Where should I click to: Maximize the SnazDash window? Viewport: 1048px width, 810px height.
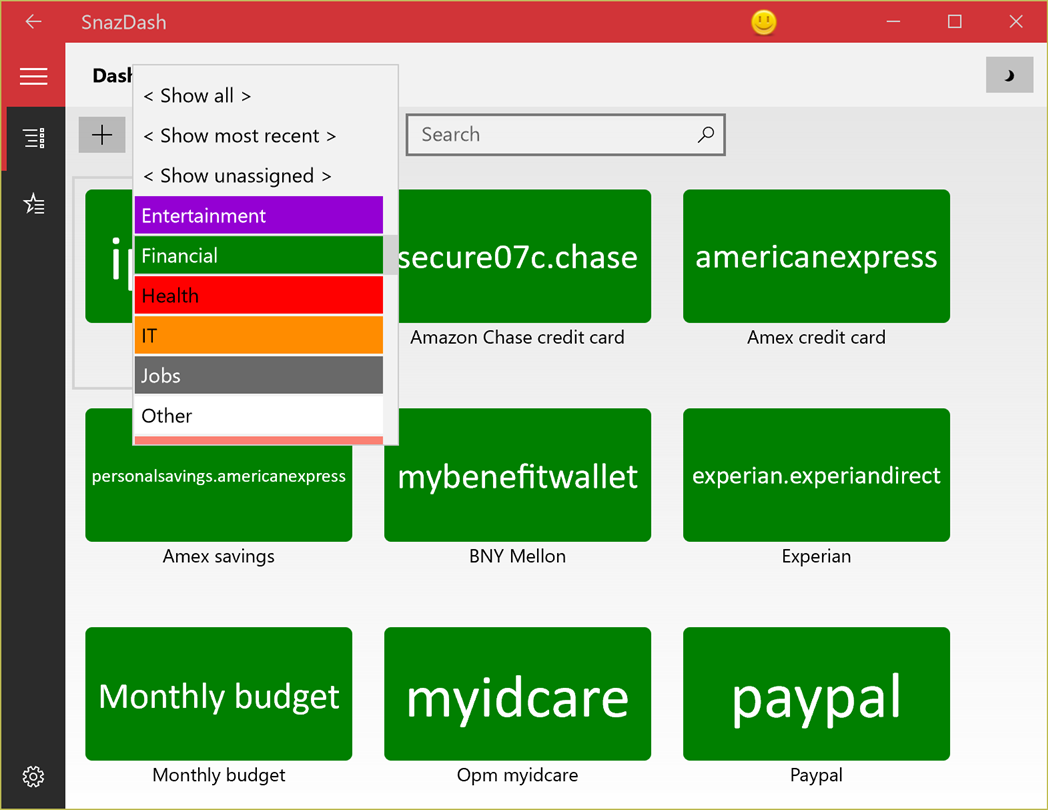954,22
